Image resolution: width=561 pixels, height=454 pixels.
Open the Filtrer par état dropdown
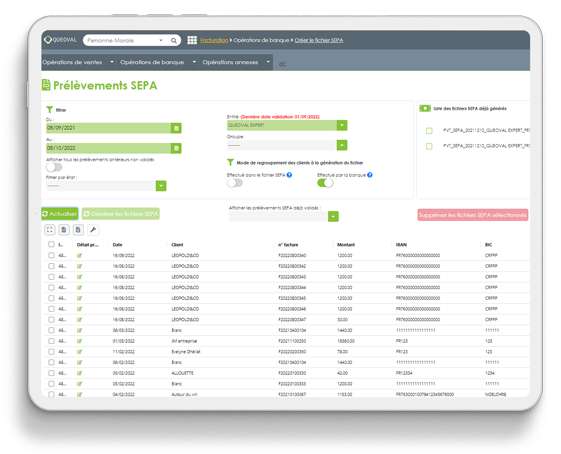[161, 186]
